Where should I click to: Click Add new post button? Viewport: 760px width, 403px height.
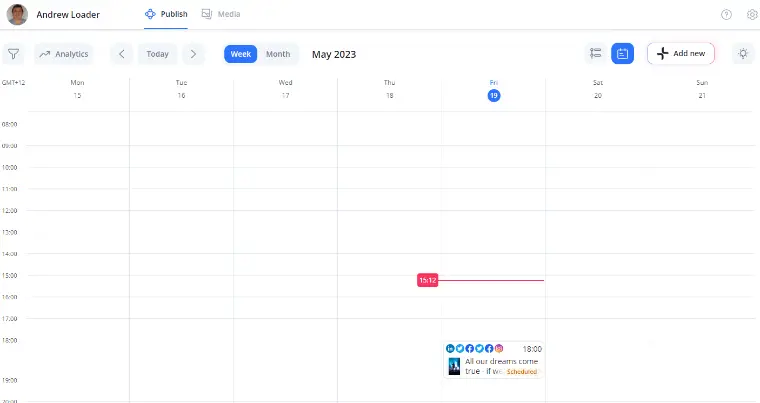(x=680, y=54)
